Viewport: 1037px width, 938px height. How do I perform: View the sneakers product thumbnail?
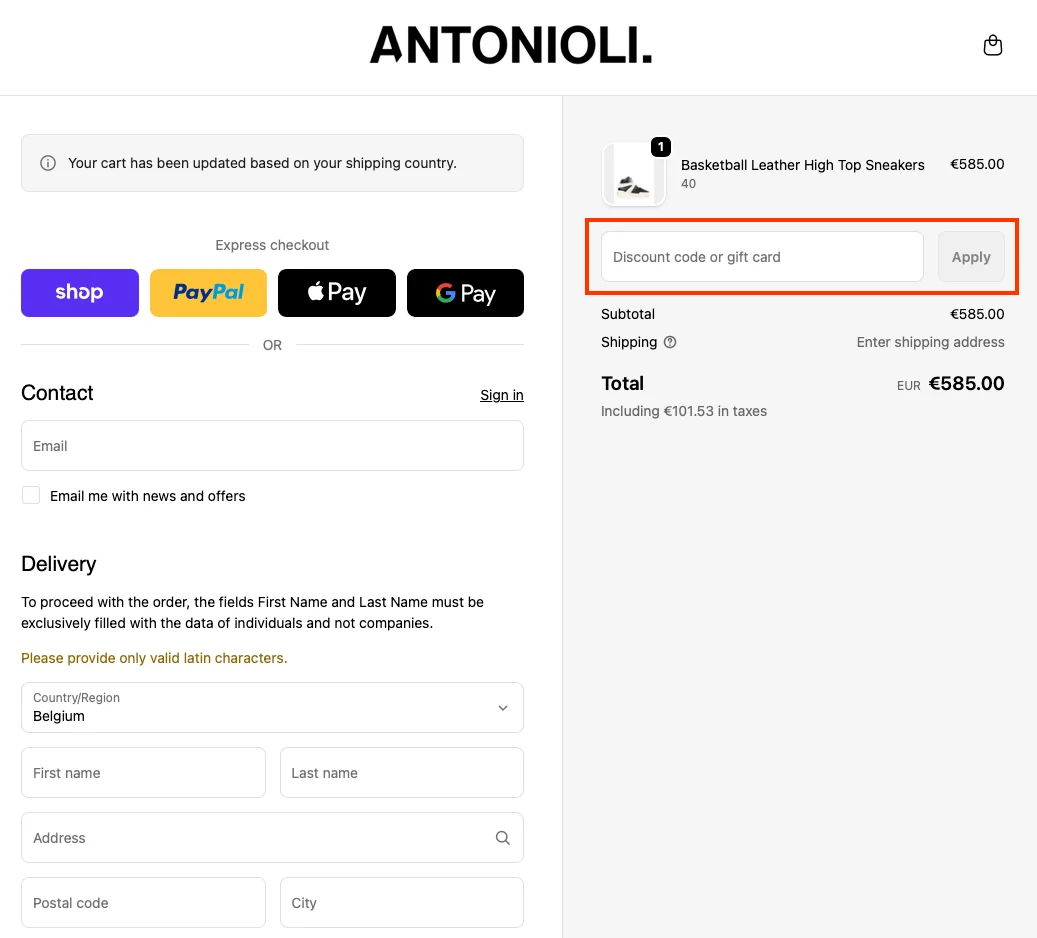click(634, 174)
